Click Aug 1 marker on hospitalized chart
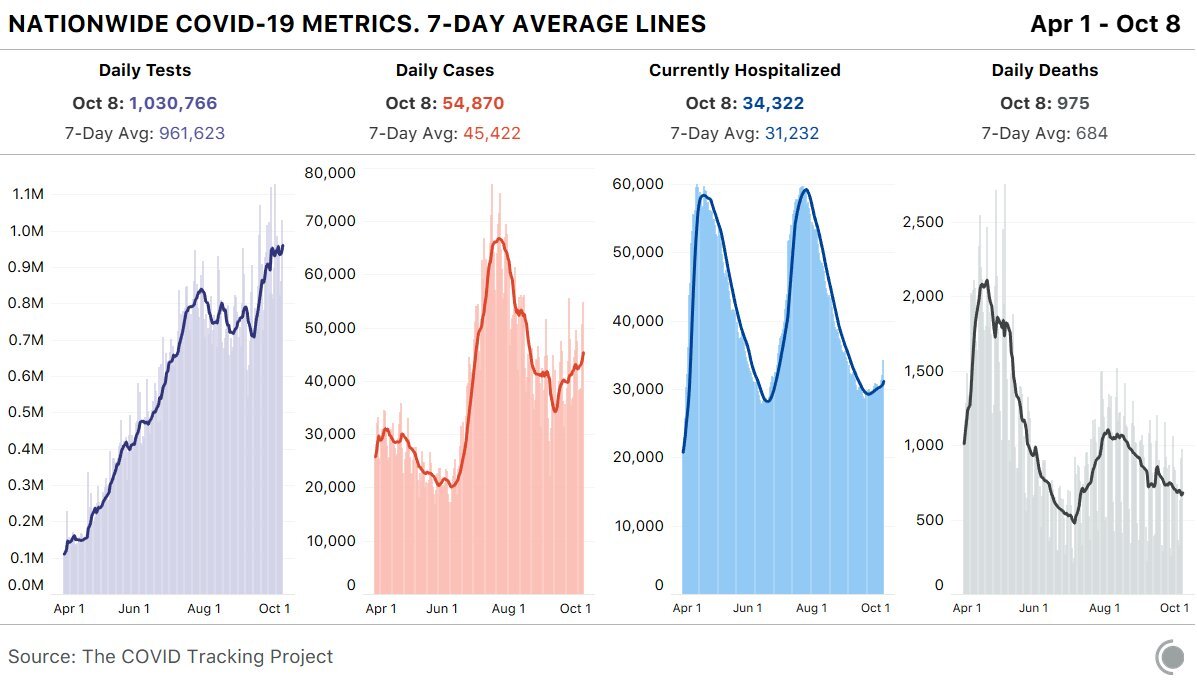 point(811,608)
